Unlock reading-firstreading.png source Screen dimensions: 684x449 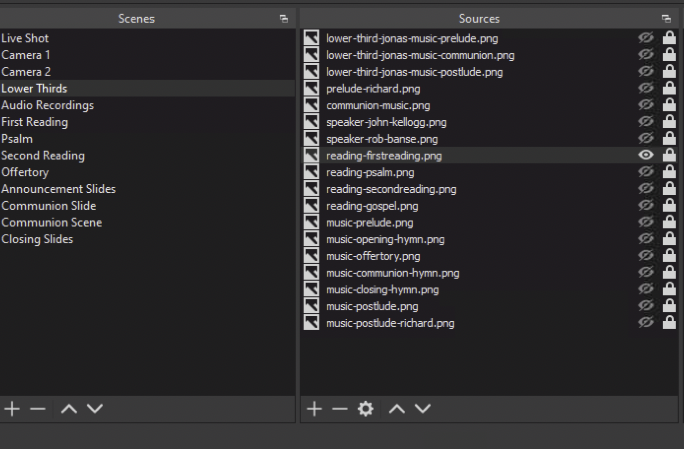[x=669, y=155]
